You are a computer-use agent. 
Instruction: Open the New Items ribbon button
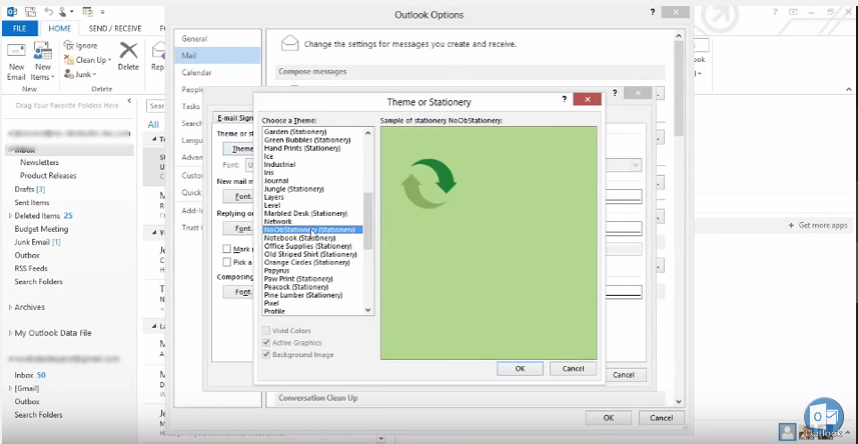tap(43, 61)
